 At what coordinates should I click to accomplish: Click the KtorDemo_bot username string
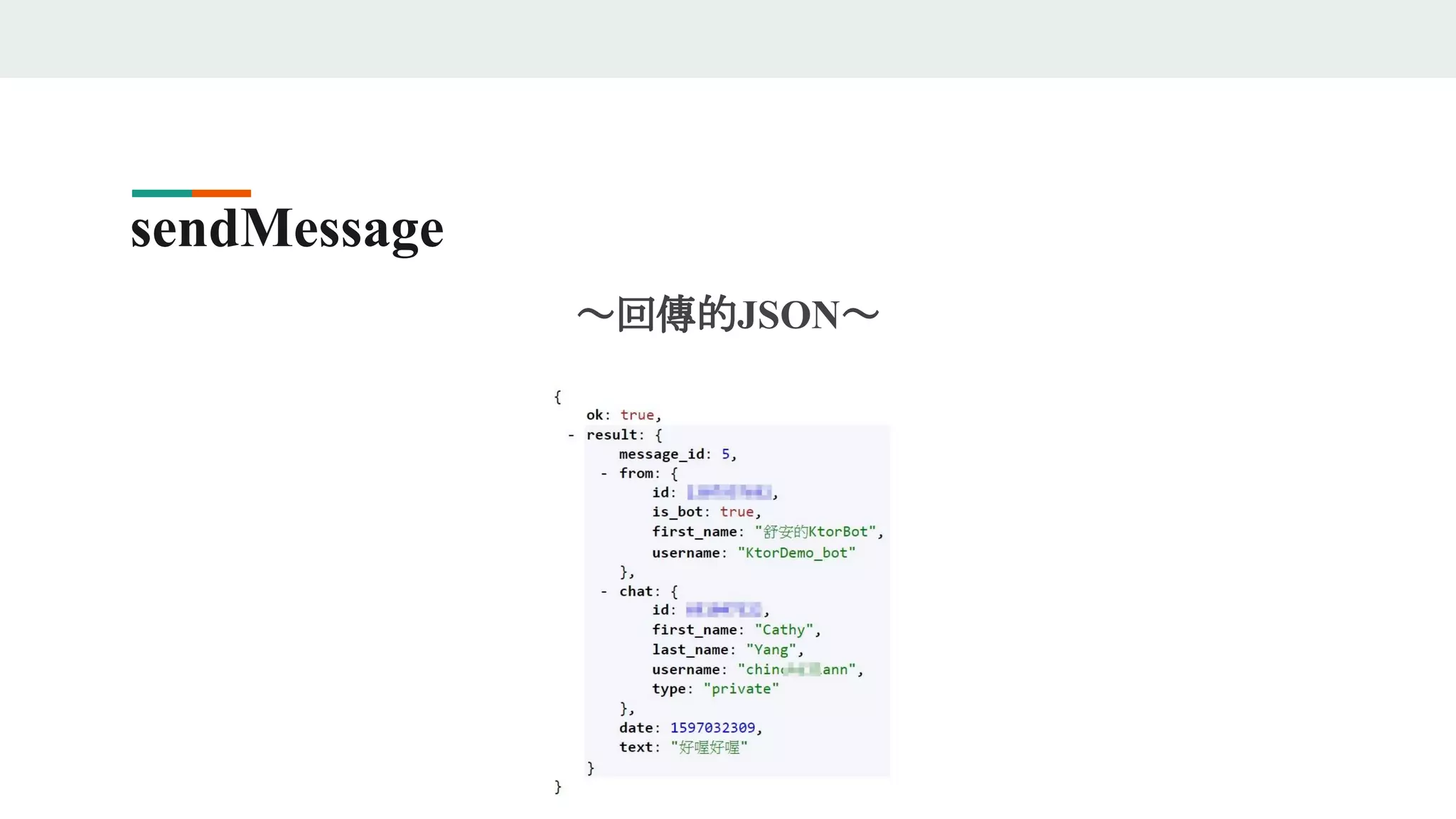[x=796, y=553]
